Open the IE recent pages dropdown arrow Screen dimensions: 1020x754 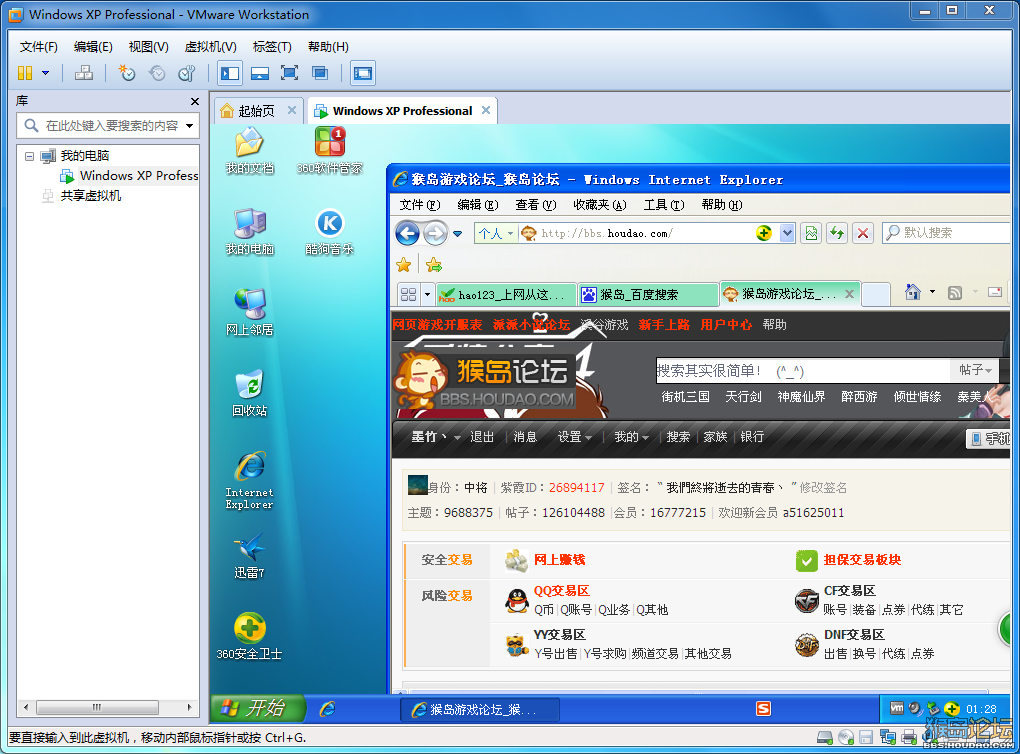point(458,234)
